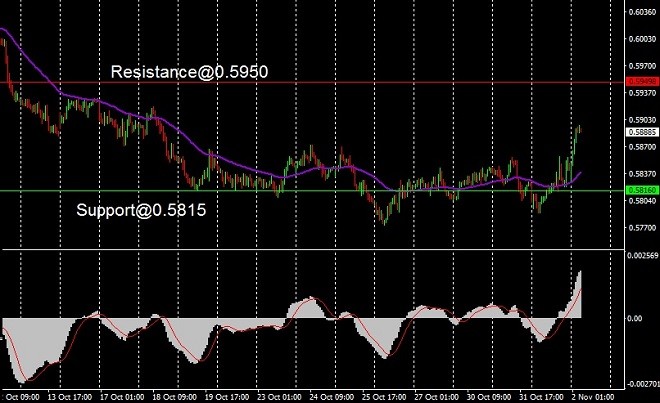Click the 0.60030 price axis label
This screenshot has width=660, height=403.
click(x=642, y=39)
